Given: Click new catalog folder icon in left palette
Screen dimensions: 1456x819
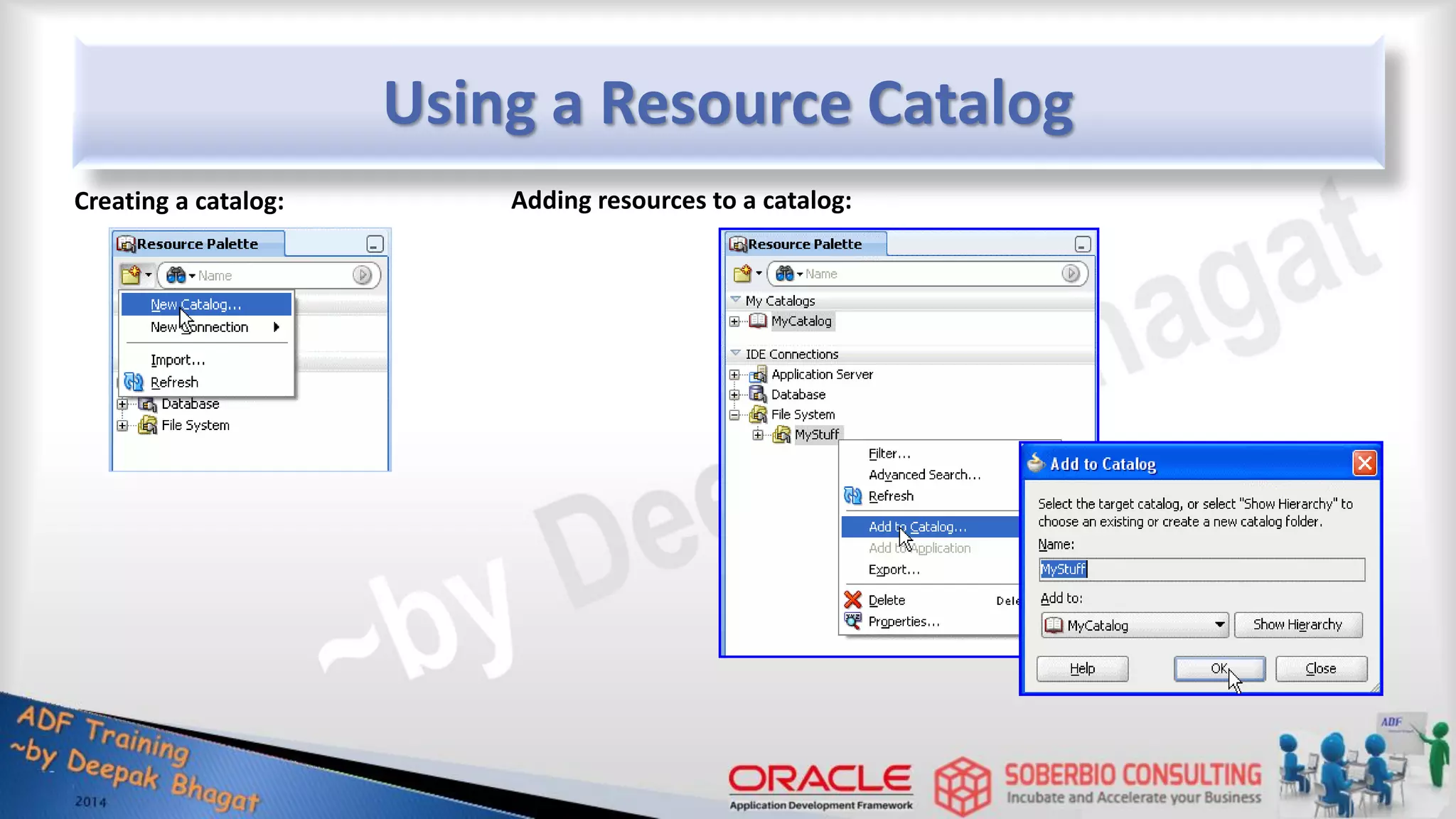Looking at the screenshot, I should tap(131, 274).
